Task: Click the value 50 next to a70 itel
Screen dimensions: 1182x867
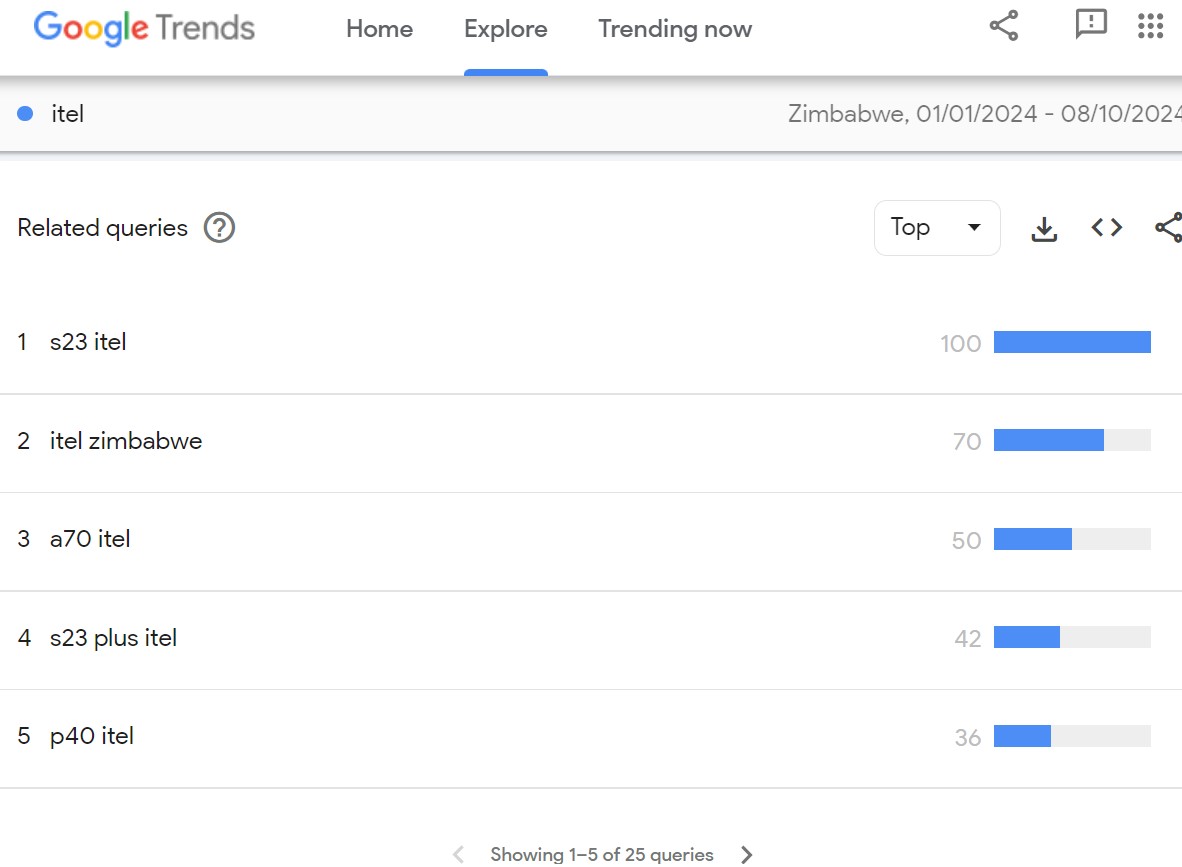Action: [966, 540]
